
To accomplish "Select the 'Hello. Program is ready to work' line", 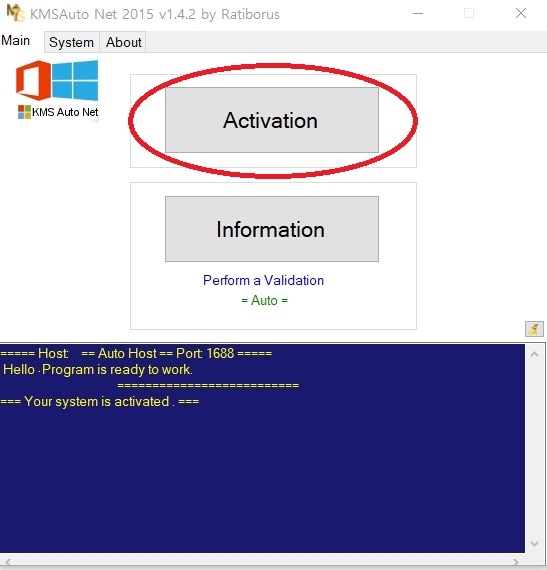I will pos(98,370).
